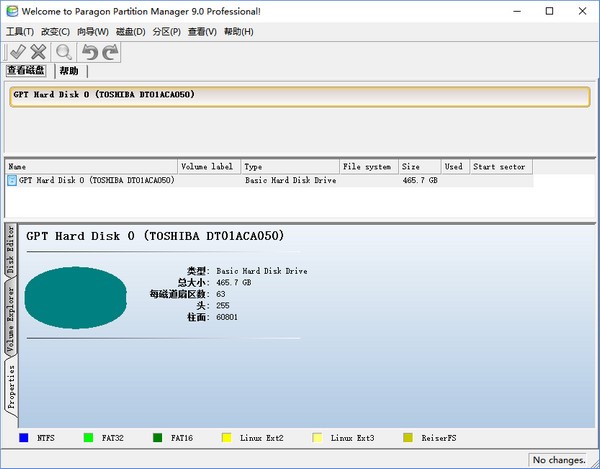Open the magnifier view-changes icon
The height and width of the screenshot is (469, 600).
coord(64,52)
